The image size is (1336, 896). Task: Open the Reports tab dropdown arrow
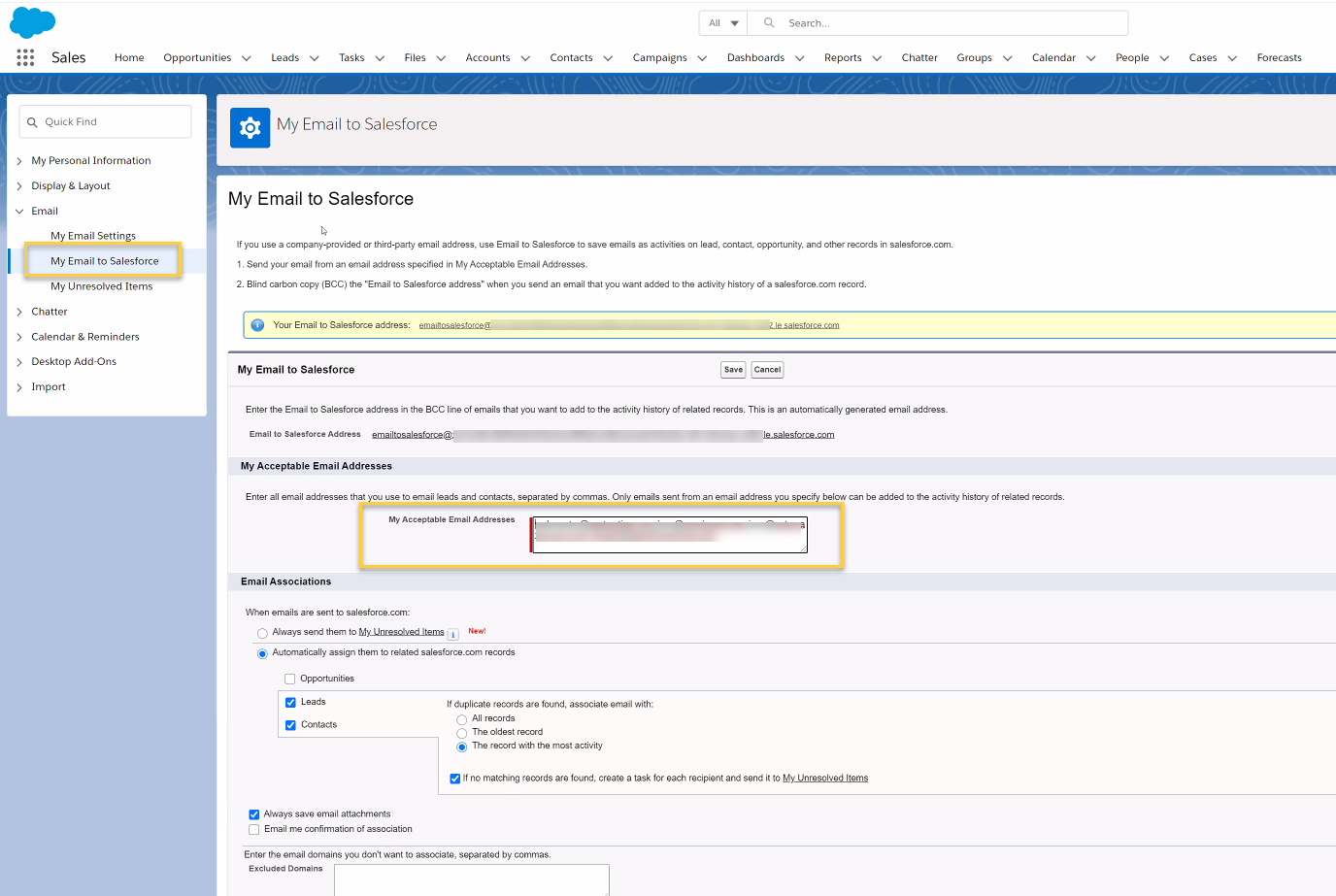pos(877,58)
